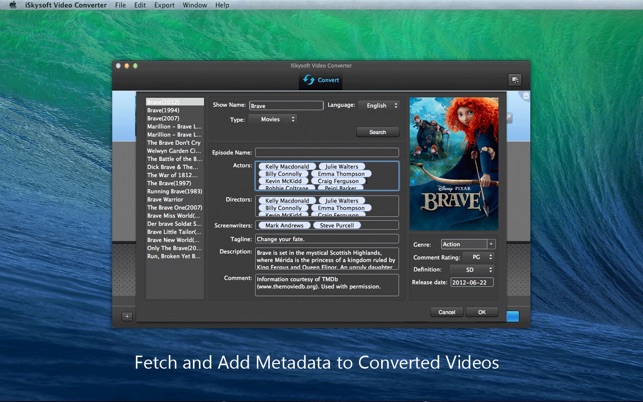Click Kevin McKidd token in Actors
This screenshot has width=643, height=402.
(283, 181)
